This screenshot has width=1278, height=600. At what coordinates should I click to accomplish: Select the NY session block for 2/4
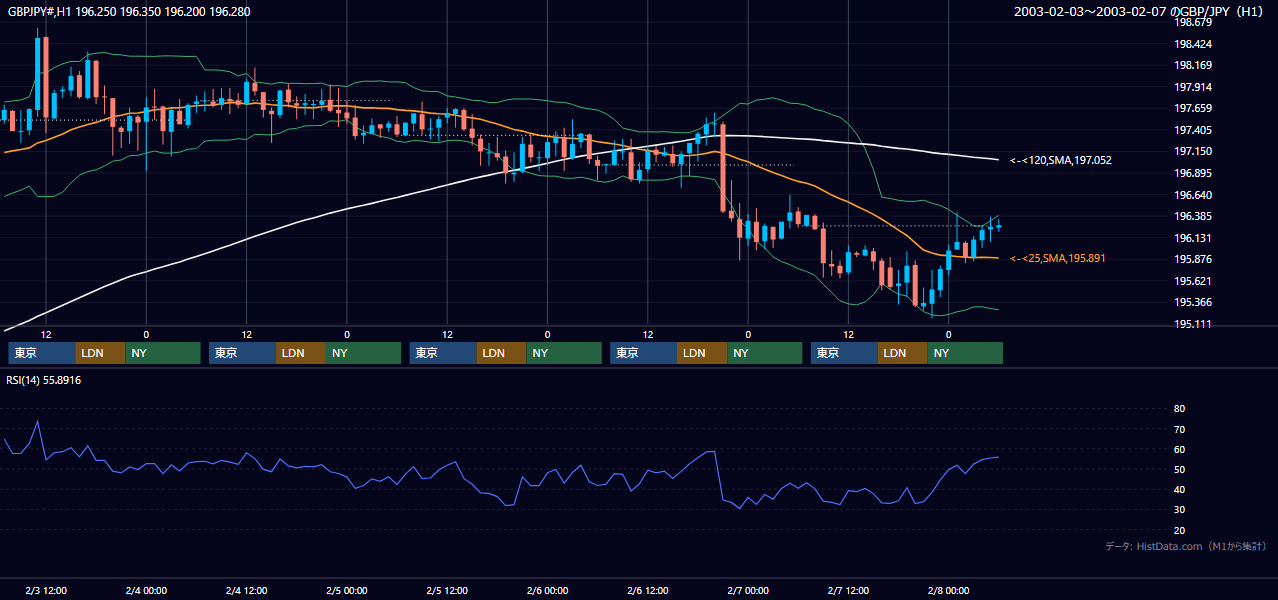tap(364, 353)
